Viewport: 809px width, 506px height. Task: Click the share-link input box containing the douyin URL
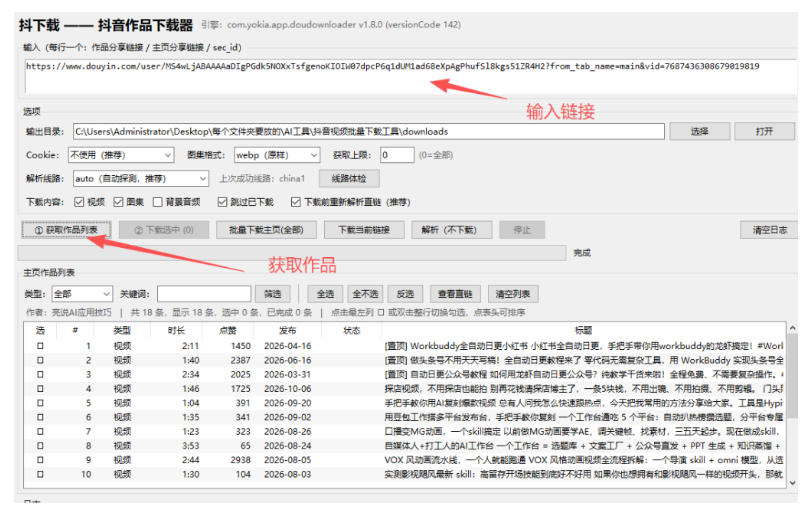[x=410, y=76]
